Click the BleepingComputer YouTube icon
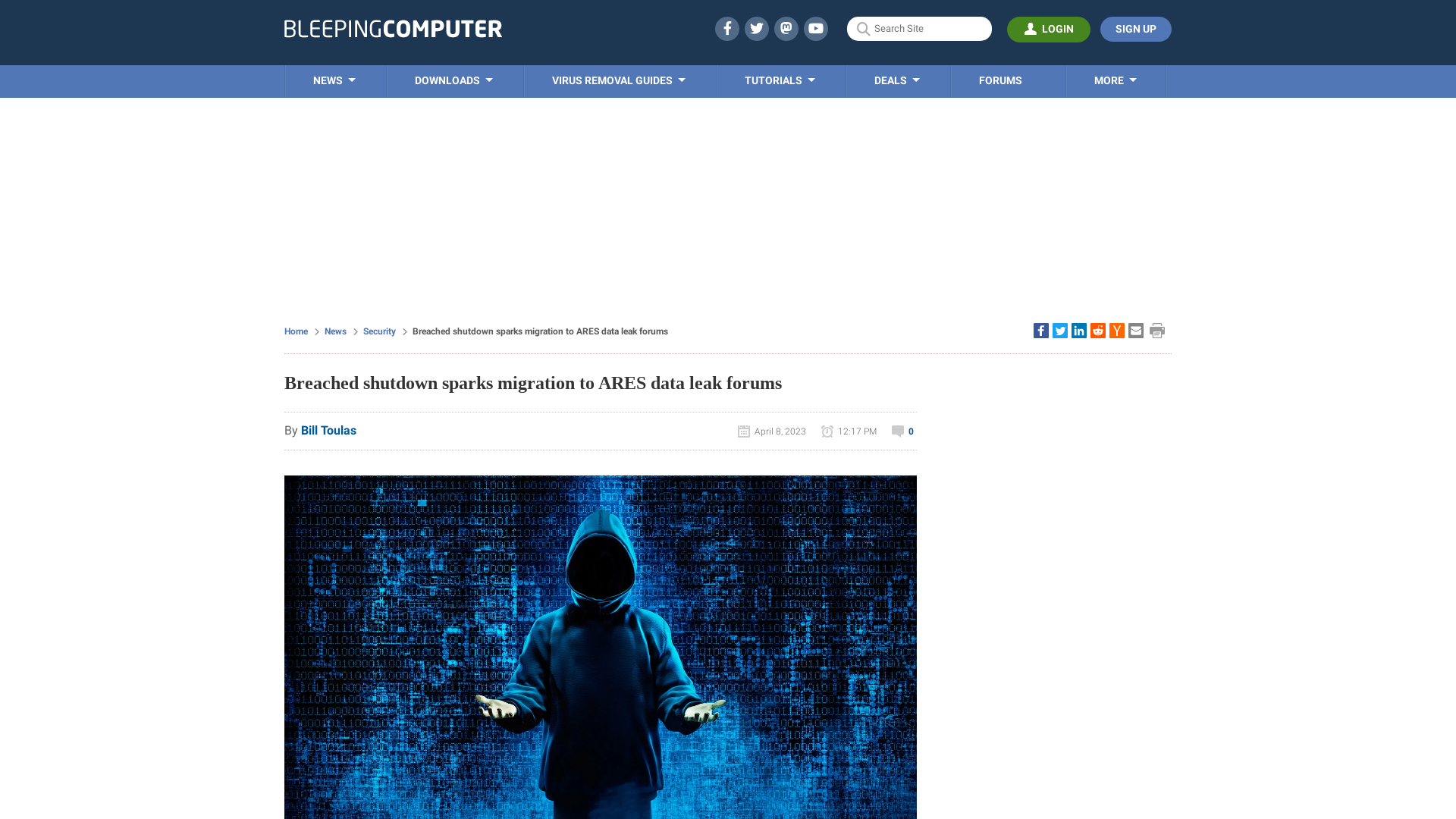Screen dimensions: 1456x819 pyautogui.click(x=816, y=28)
